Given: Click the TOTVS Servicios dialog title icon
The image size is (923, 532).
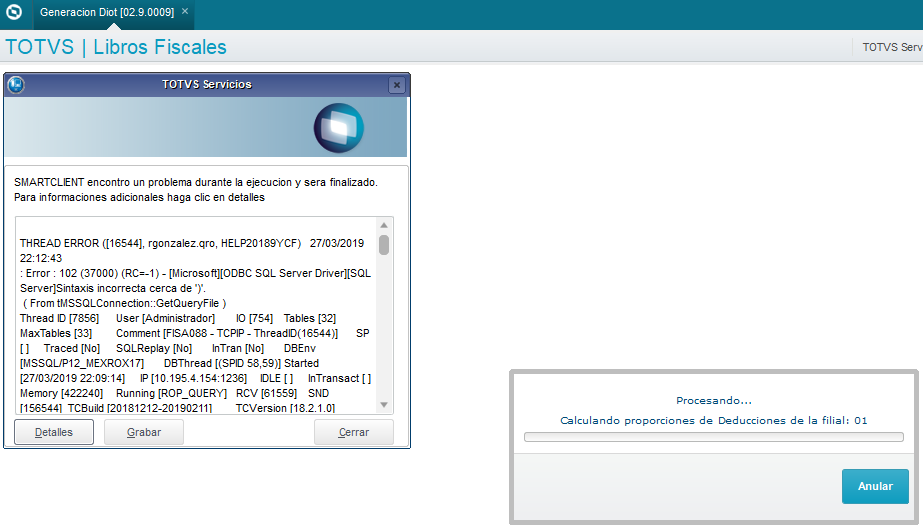Looking at the screenshot, I should 16,85.
